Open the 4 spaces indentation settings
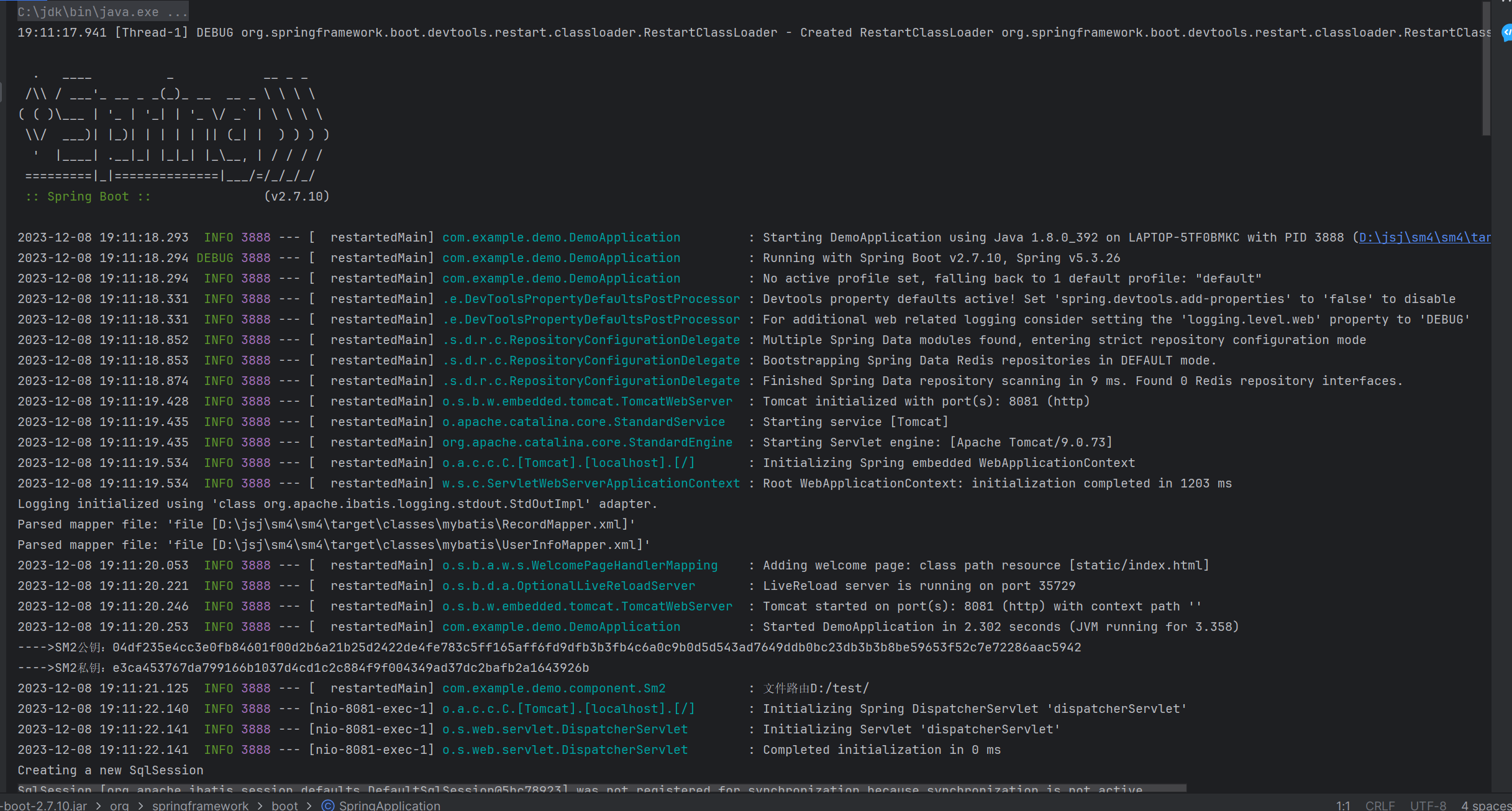Screen dimensions: 1512x811 point(1486,805)
